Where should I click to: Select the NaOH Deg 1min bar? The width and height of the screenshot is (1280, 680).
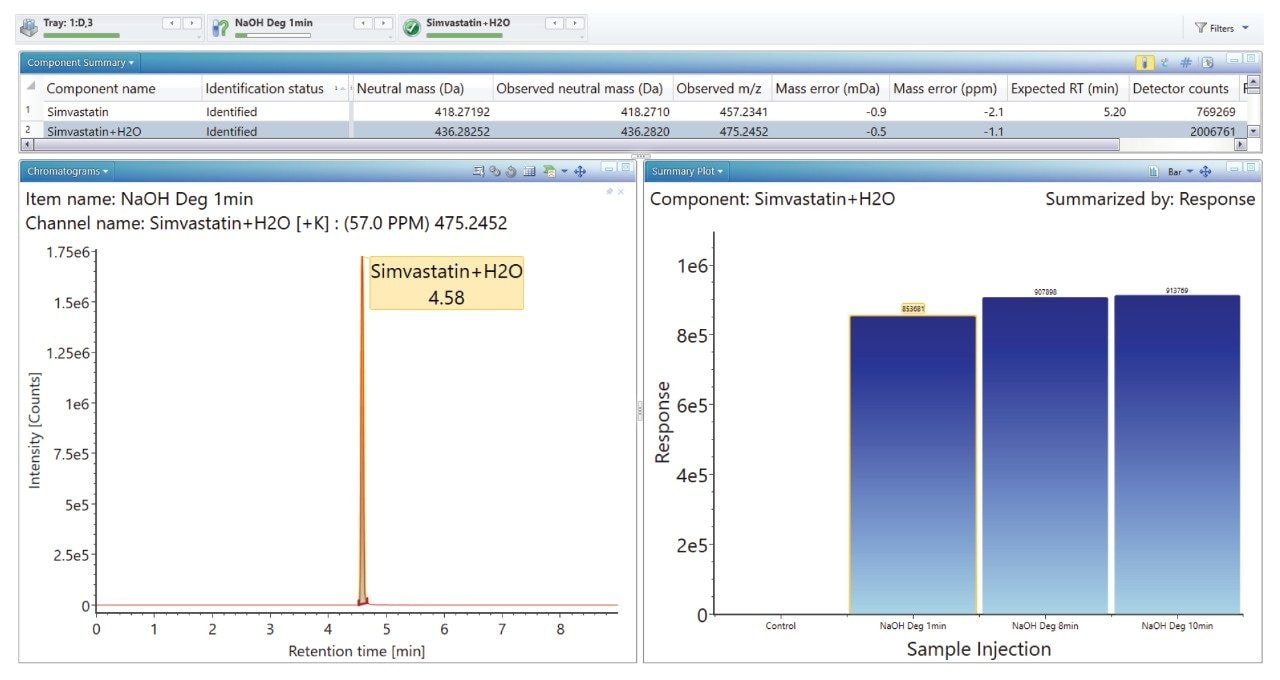coord(912,465)
